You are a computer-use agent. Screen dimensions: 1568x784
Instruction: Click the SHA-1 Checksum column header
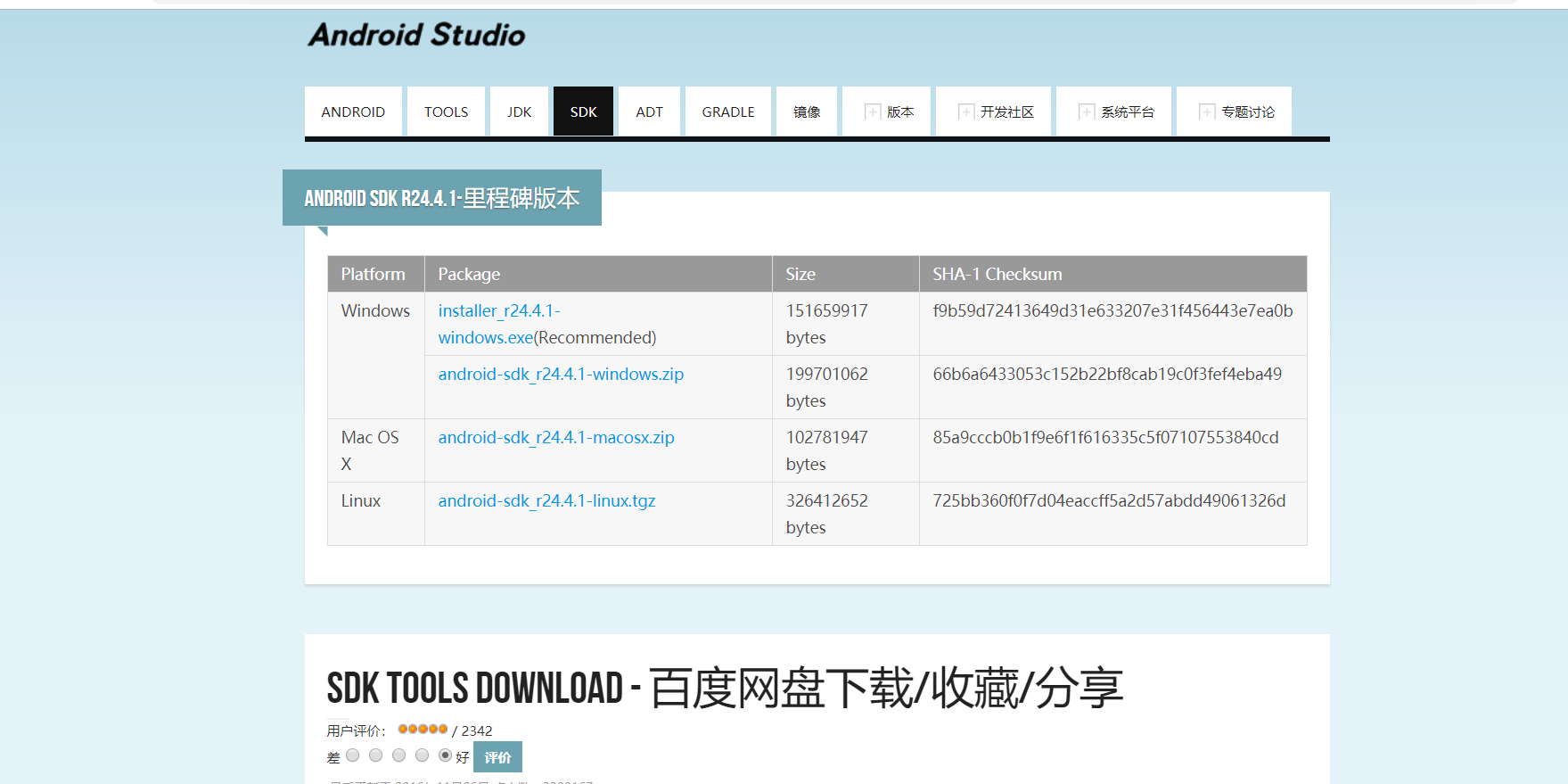1112,274
